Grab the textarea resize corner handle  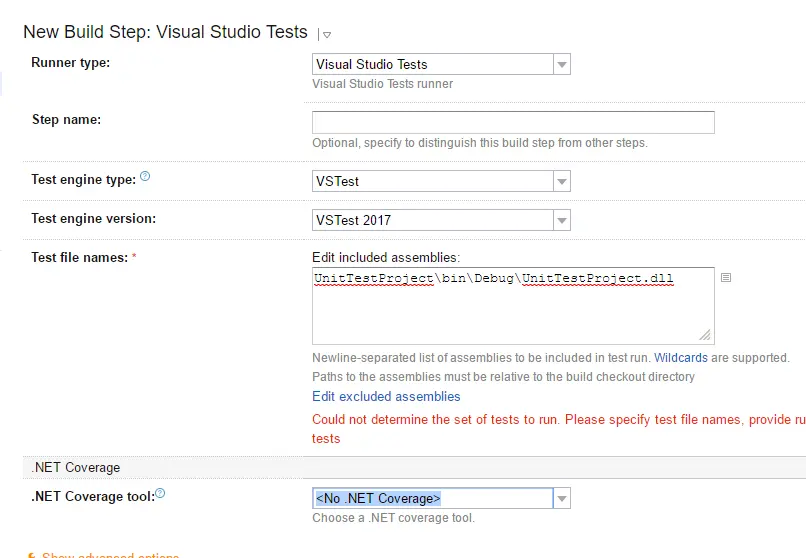pos(705,335)
